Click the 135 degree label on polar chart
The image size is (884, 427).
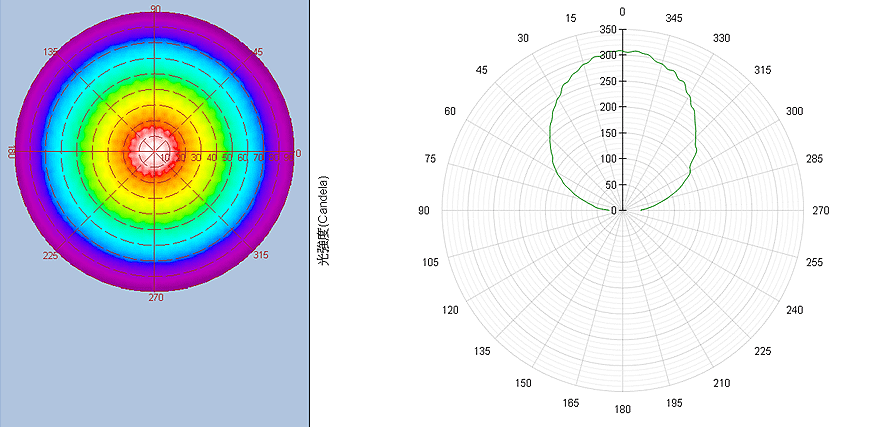482,351
